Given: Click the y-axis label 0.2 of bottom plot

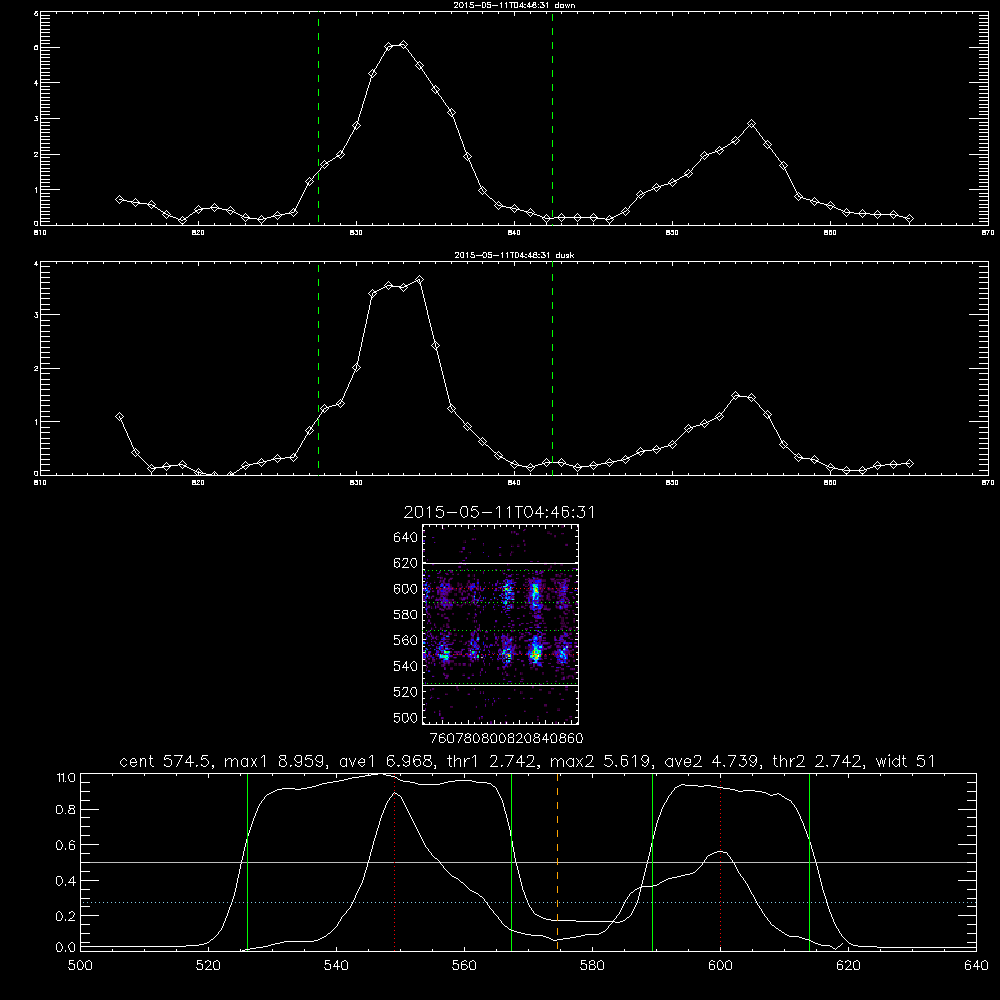Looking at the screenshot, I should click(66, 915).
